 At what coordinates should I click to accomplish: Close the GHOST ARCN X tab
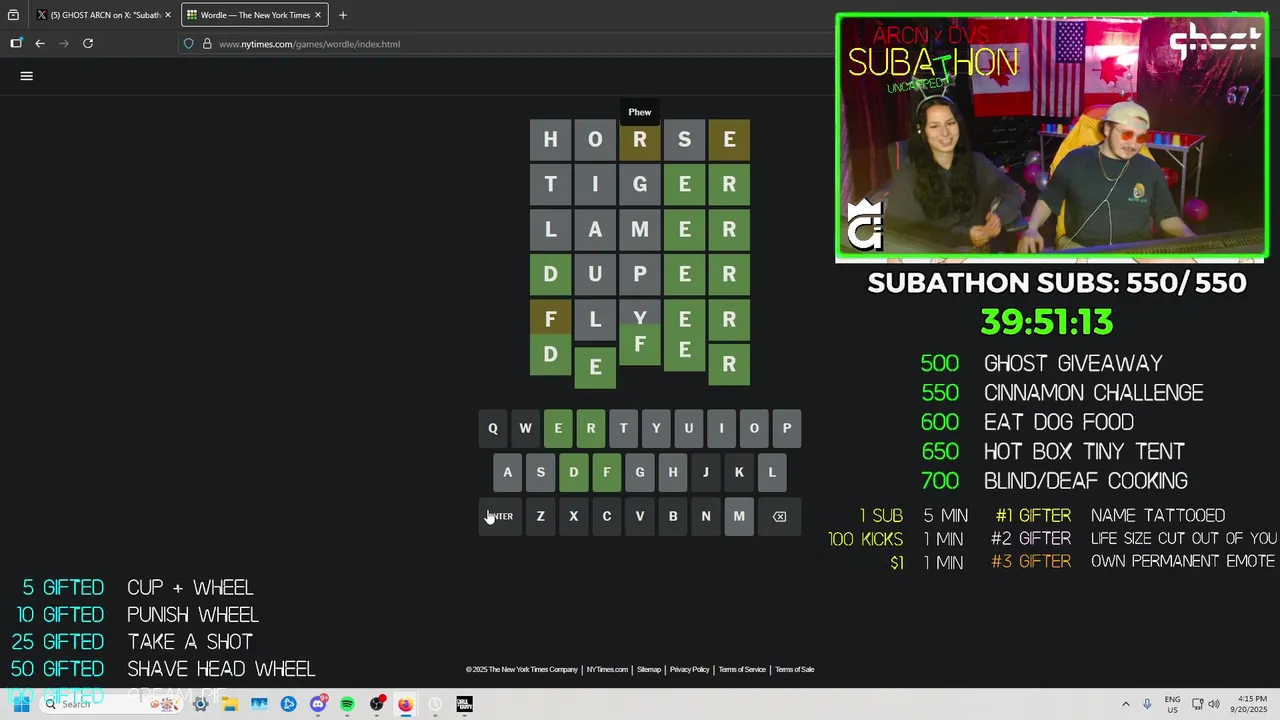pos(168,15)
